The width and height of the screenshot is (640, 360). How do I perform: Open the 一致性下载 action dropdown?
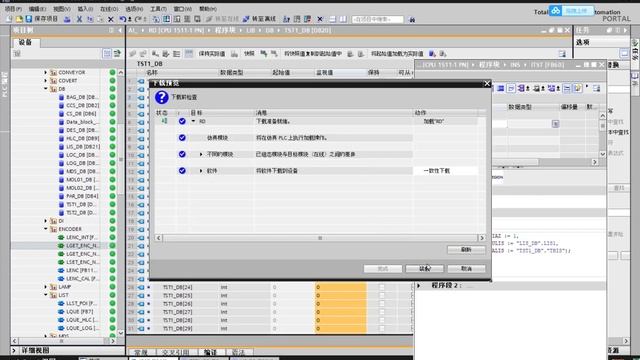click(x=445, y=171)
